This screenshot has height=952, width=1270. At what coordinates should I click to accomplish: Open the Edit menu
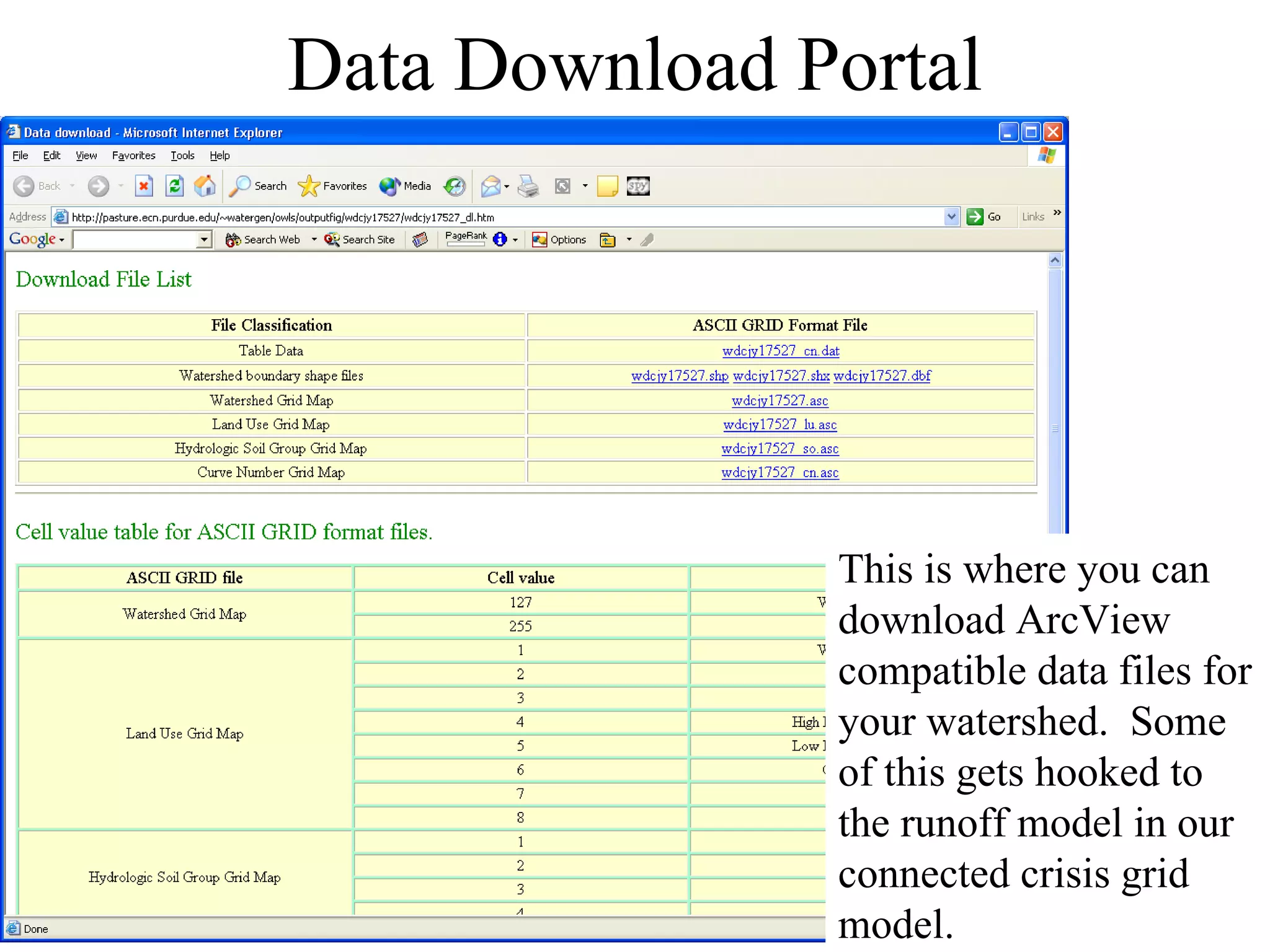pyautogui.click(x=51, y=156)
